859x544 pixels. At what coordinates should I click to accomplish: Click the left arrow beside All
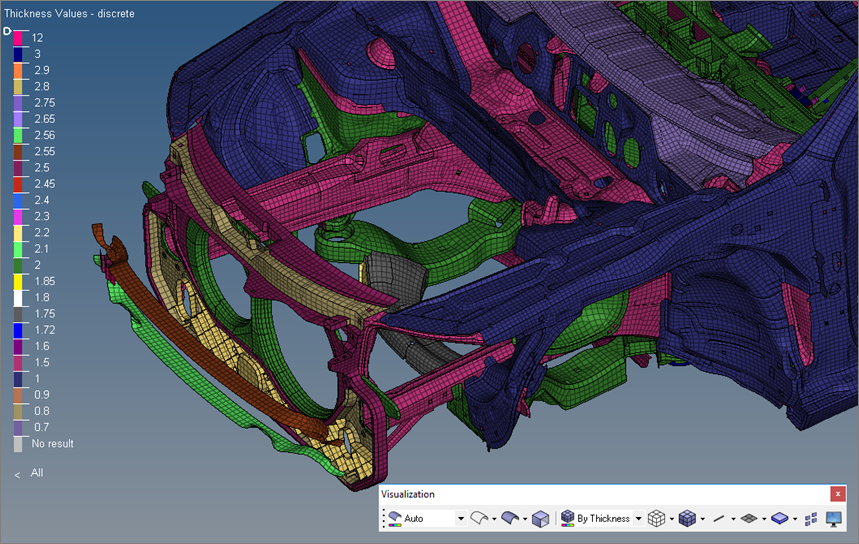click(17, 474)
